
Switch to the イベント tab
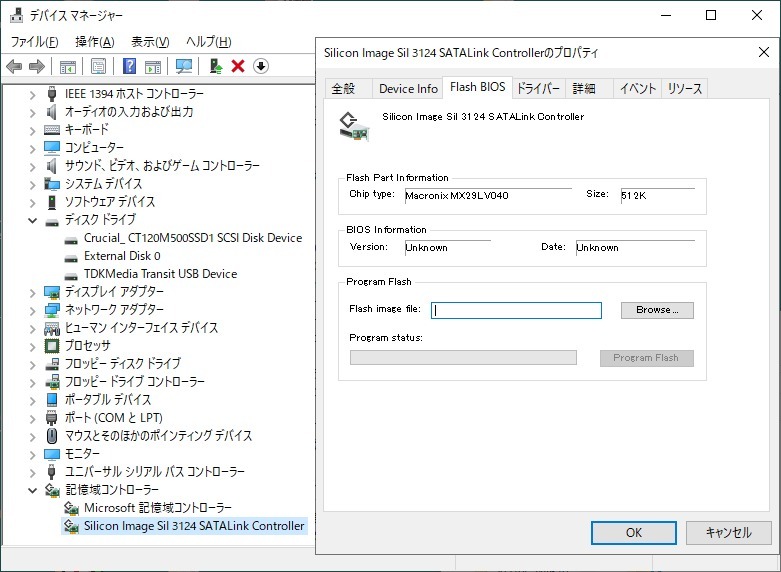[638, 89]
